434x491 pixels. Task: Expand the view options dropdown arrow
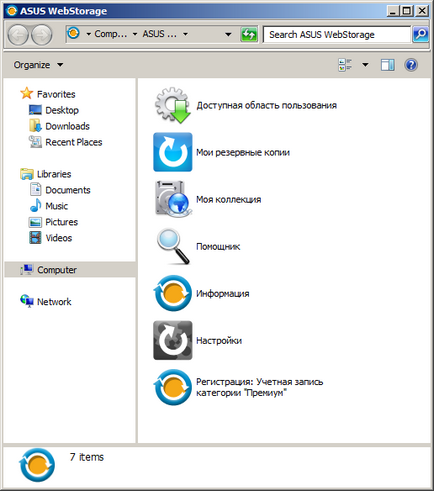pyautogui.click(x=365, y=65)
